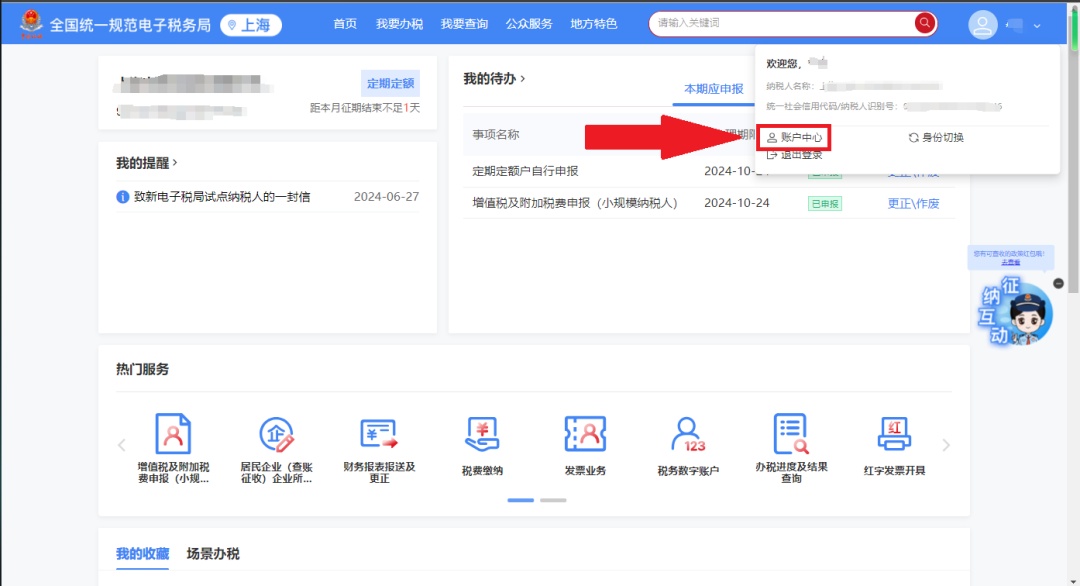Open 税务数字账户 icon
1080x586 pixels.
(688, 434)
